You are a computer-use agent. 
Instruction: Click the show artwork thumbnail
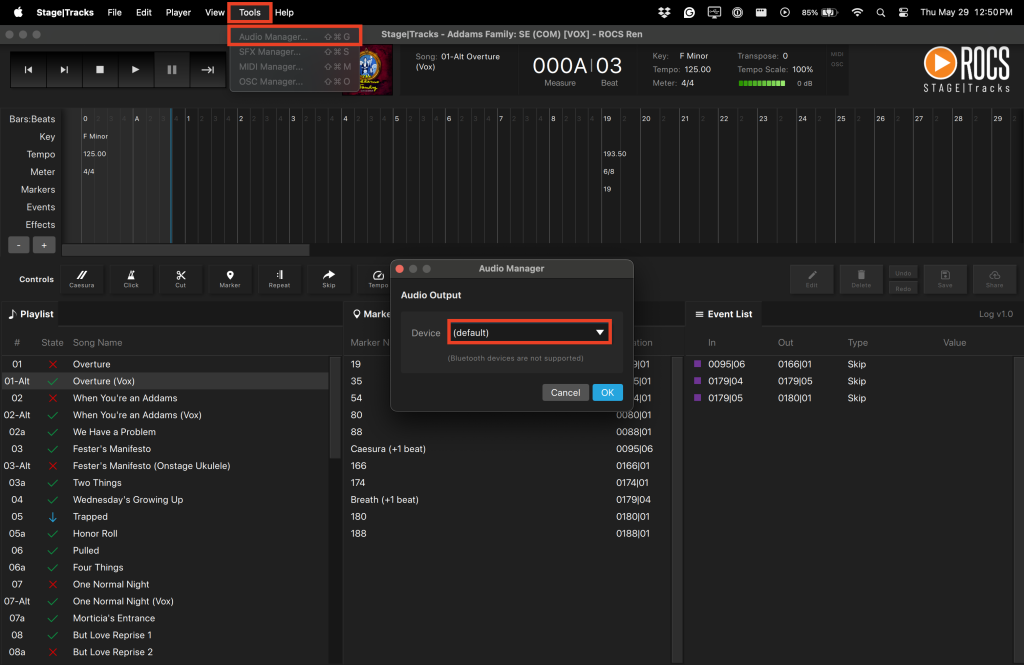[368, 70]
